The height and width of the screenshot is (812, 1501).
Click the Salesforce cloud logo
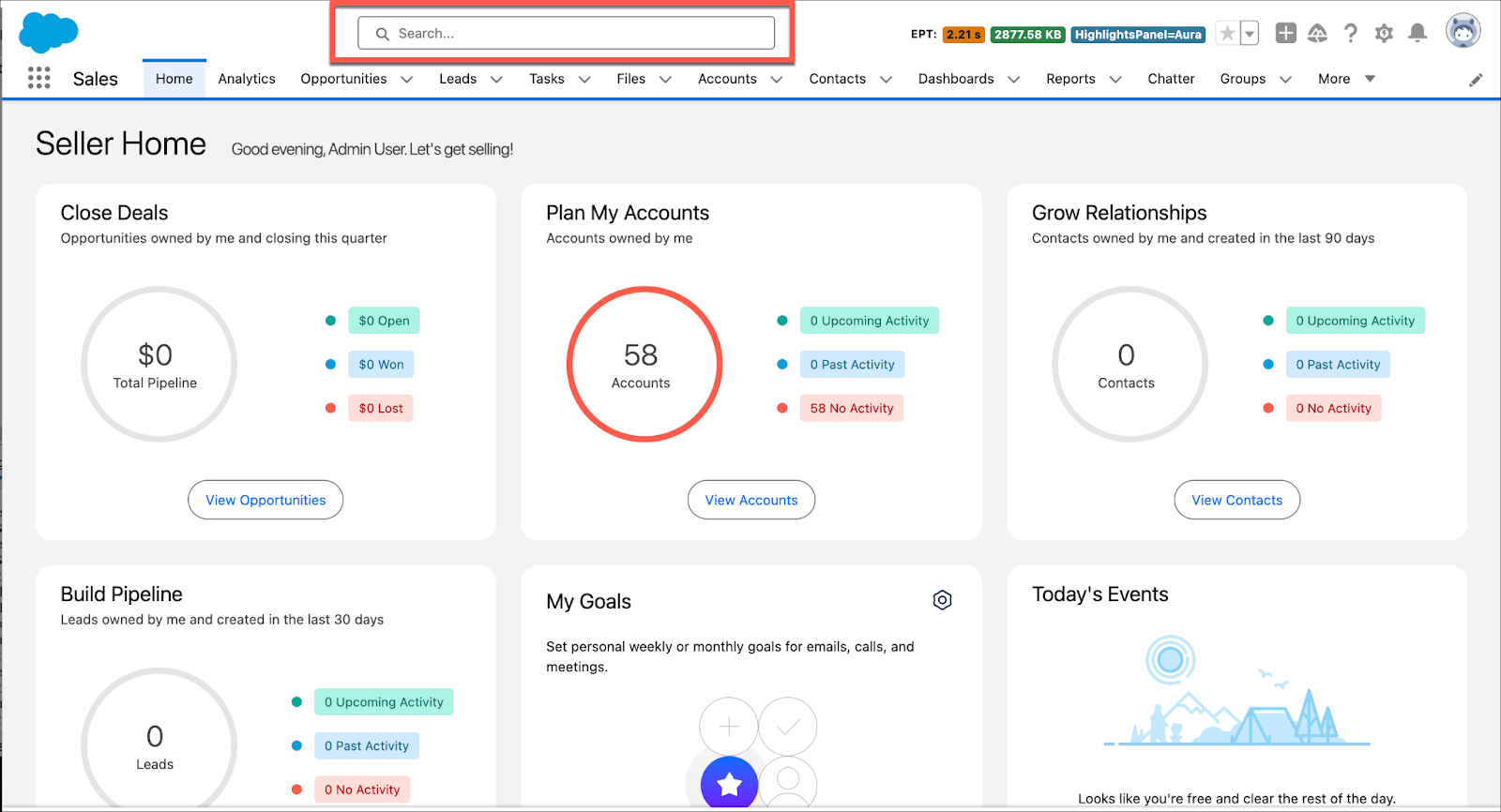pos(48,32)
